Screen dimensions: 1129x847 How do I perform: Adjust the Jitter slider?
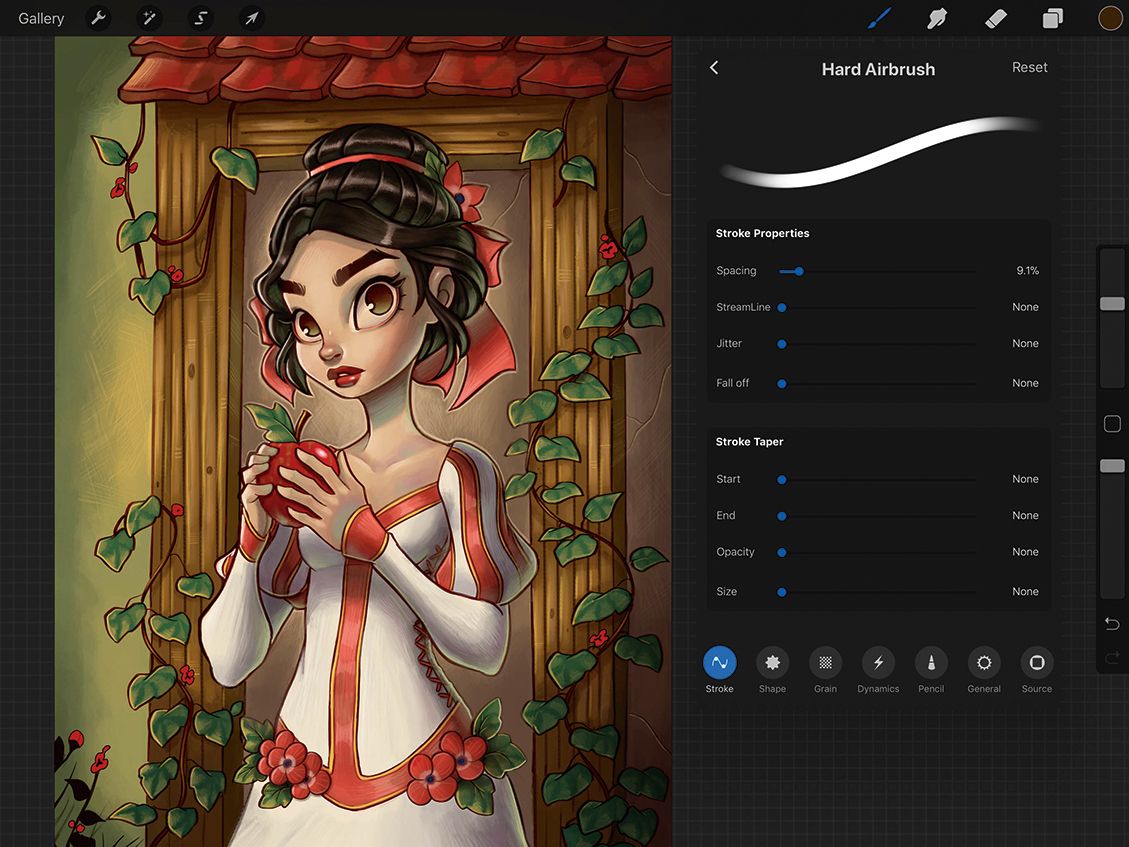(x=878, y=344)
